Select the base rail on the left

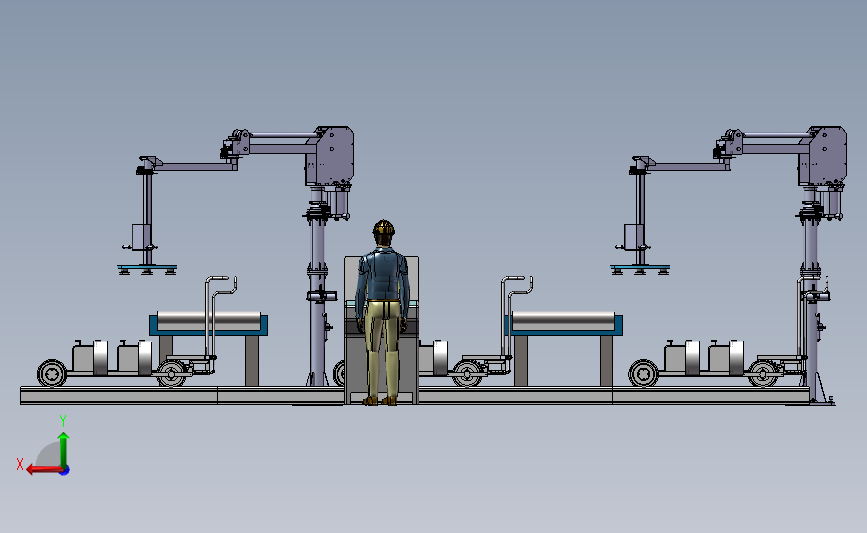pyautogui.click(x=119, y=395)
